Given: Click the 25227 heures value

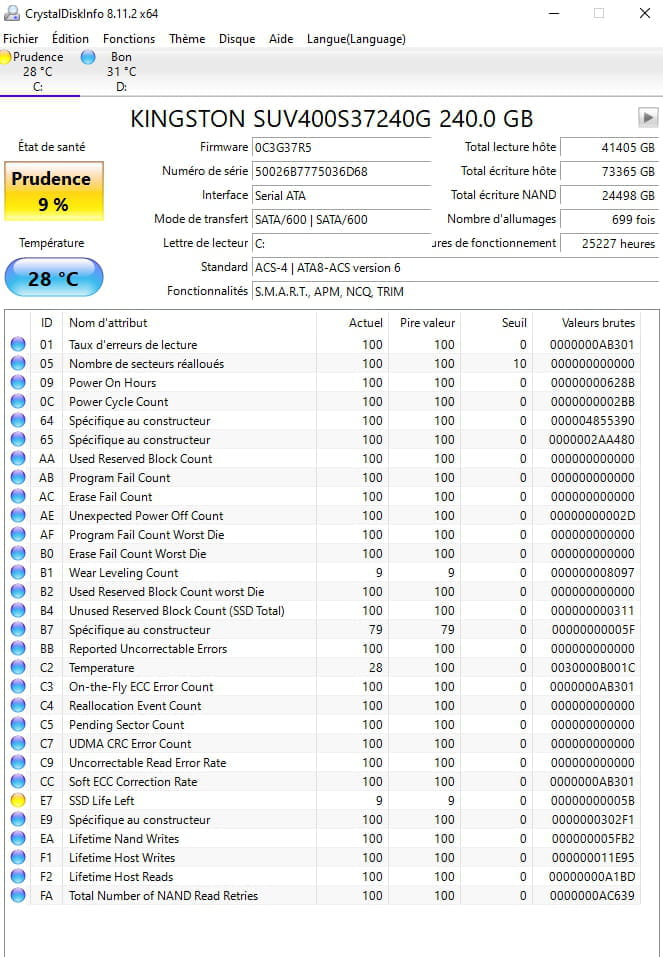Looking at the screenshot, I should (609, 244).
